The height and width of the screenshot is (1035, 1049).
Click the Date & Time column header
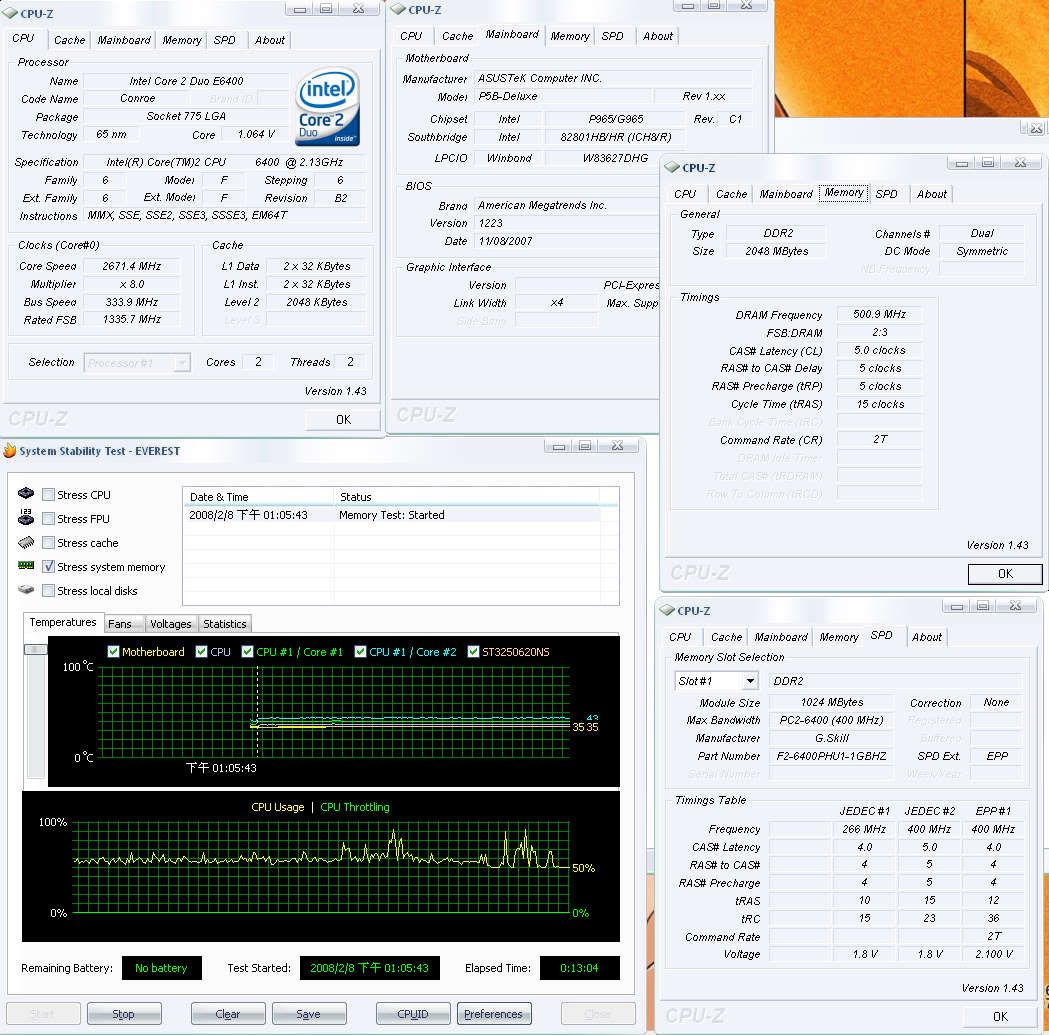click(x=258, y=496)
